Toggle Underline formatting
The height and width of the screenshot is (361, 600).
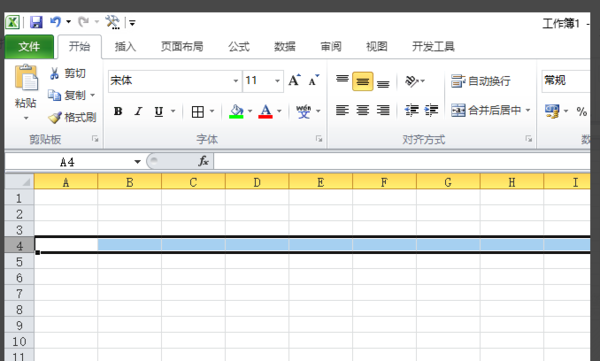[158, 111]
